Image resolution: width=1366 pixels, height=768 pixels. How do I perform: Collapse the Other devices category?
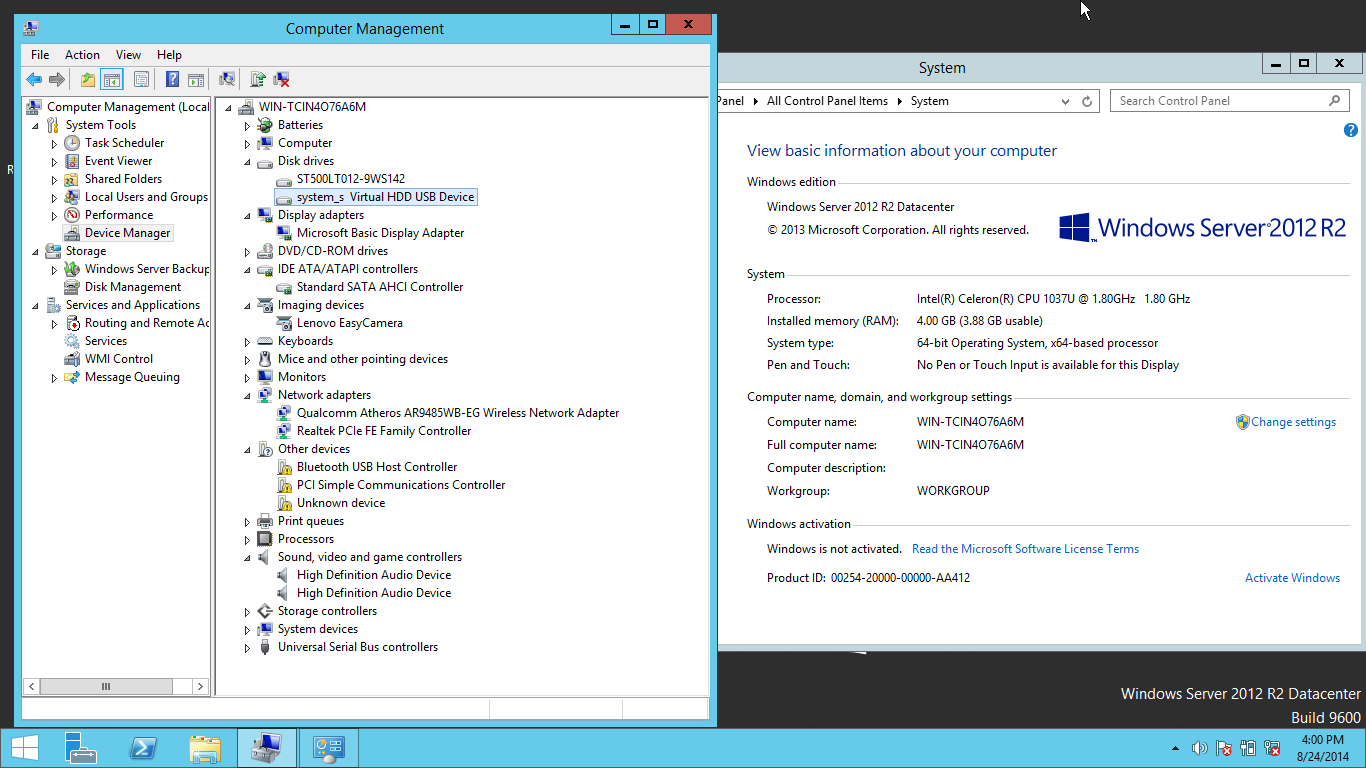pos(248,449)
